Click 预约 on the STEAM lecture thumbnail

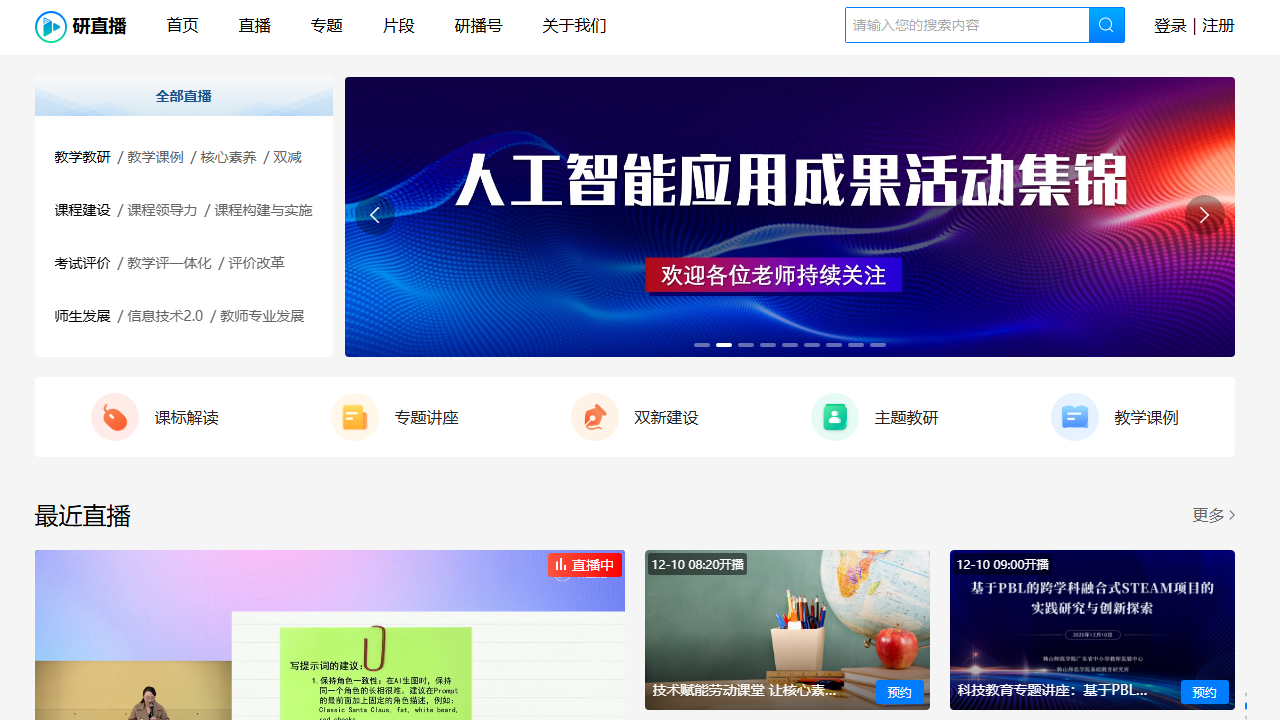coord(1204,691)
